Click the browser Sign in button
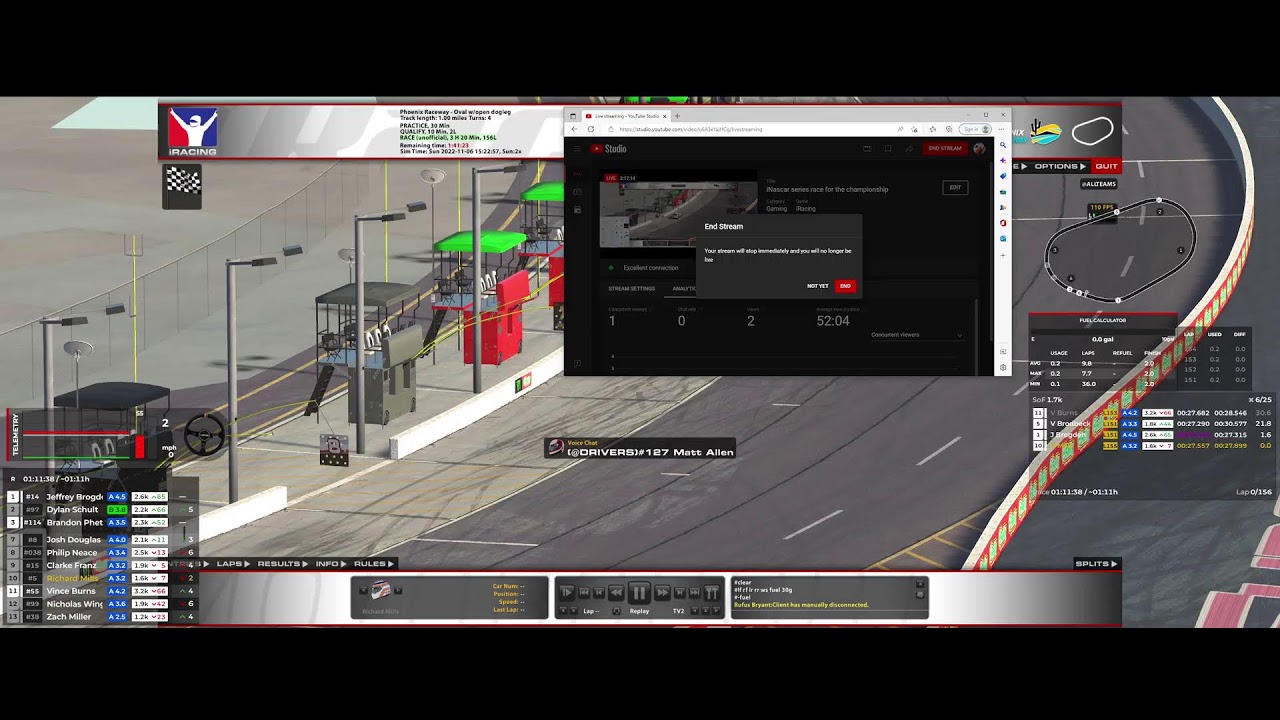The height and width of the screenshot is (720, 1280). [x=975, y=129]
